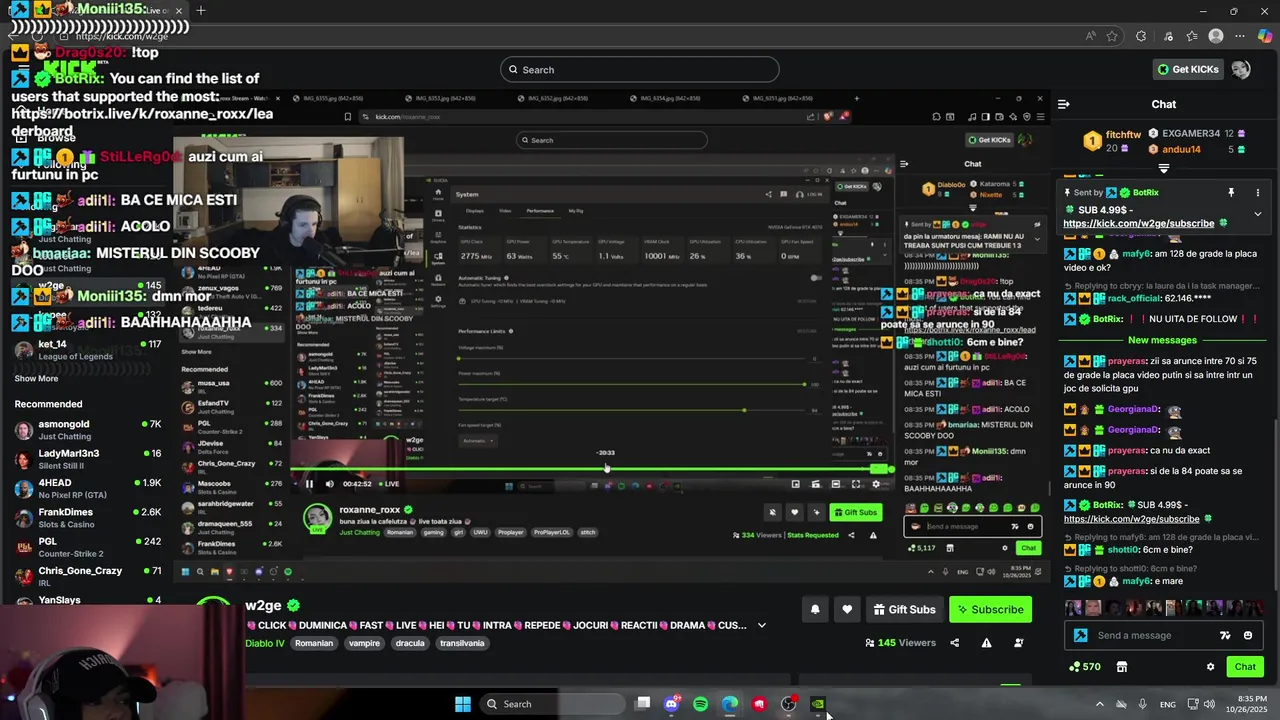Expand the pinned message chevron
Viewport: 1280px width, 720px height.
coord(1258,213)
